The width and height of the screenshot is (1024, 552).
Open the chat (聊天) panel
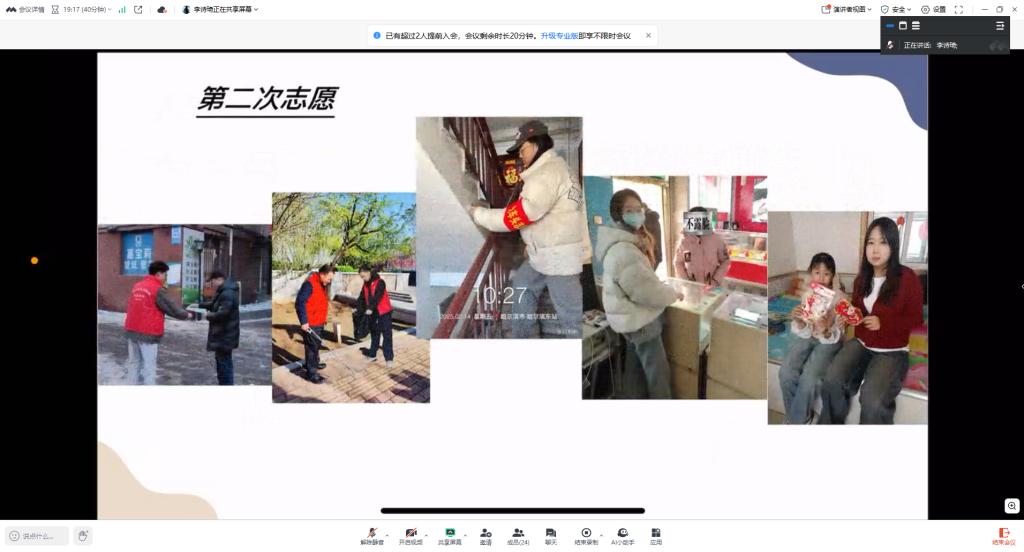pos(550,535)
